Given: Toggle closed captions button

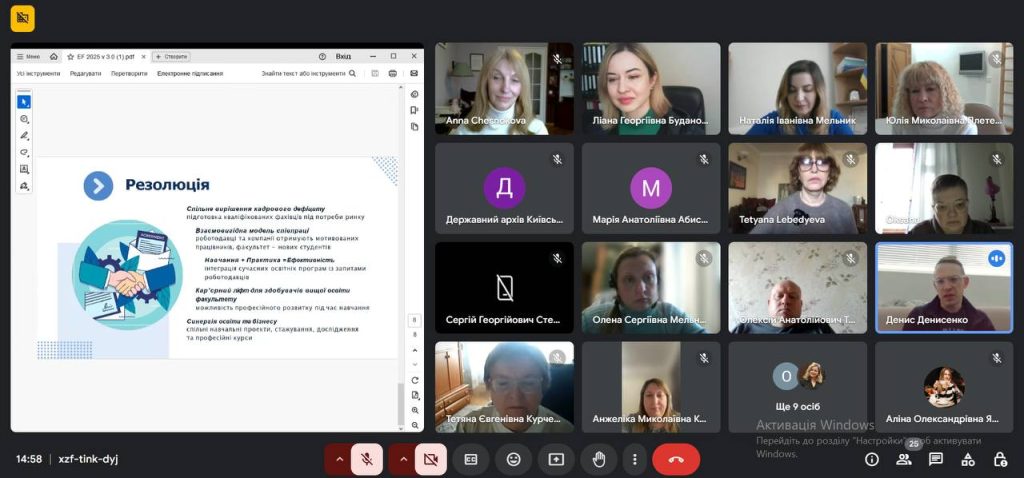Looking at the screenshot, I should point(471,459).
